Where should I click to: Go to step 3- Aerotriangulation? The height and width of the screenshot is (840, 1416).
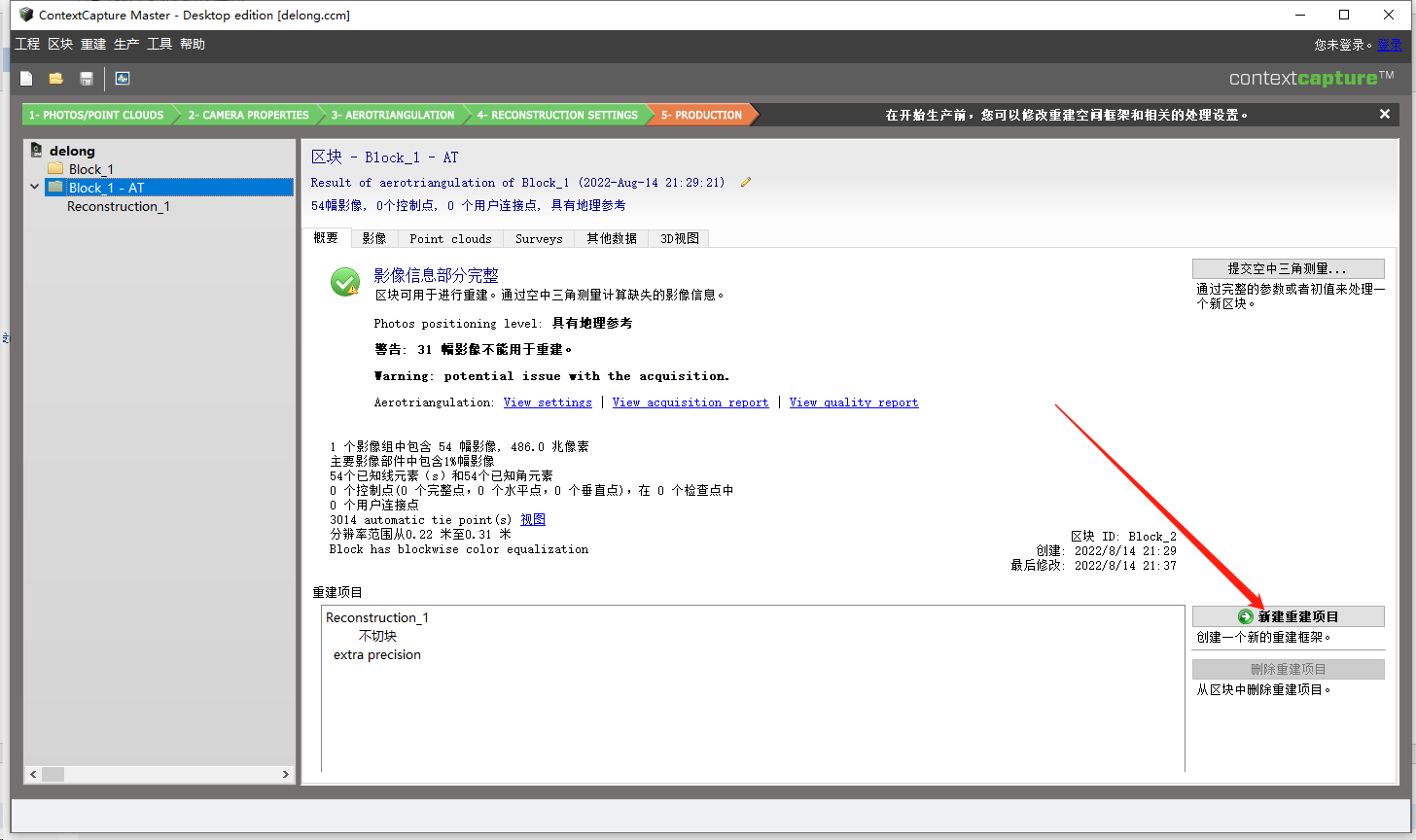tap(393, 115)
